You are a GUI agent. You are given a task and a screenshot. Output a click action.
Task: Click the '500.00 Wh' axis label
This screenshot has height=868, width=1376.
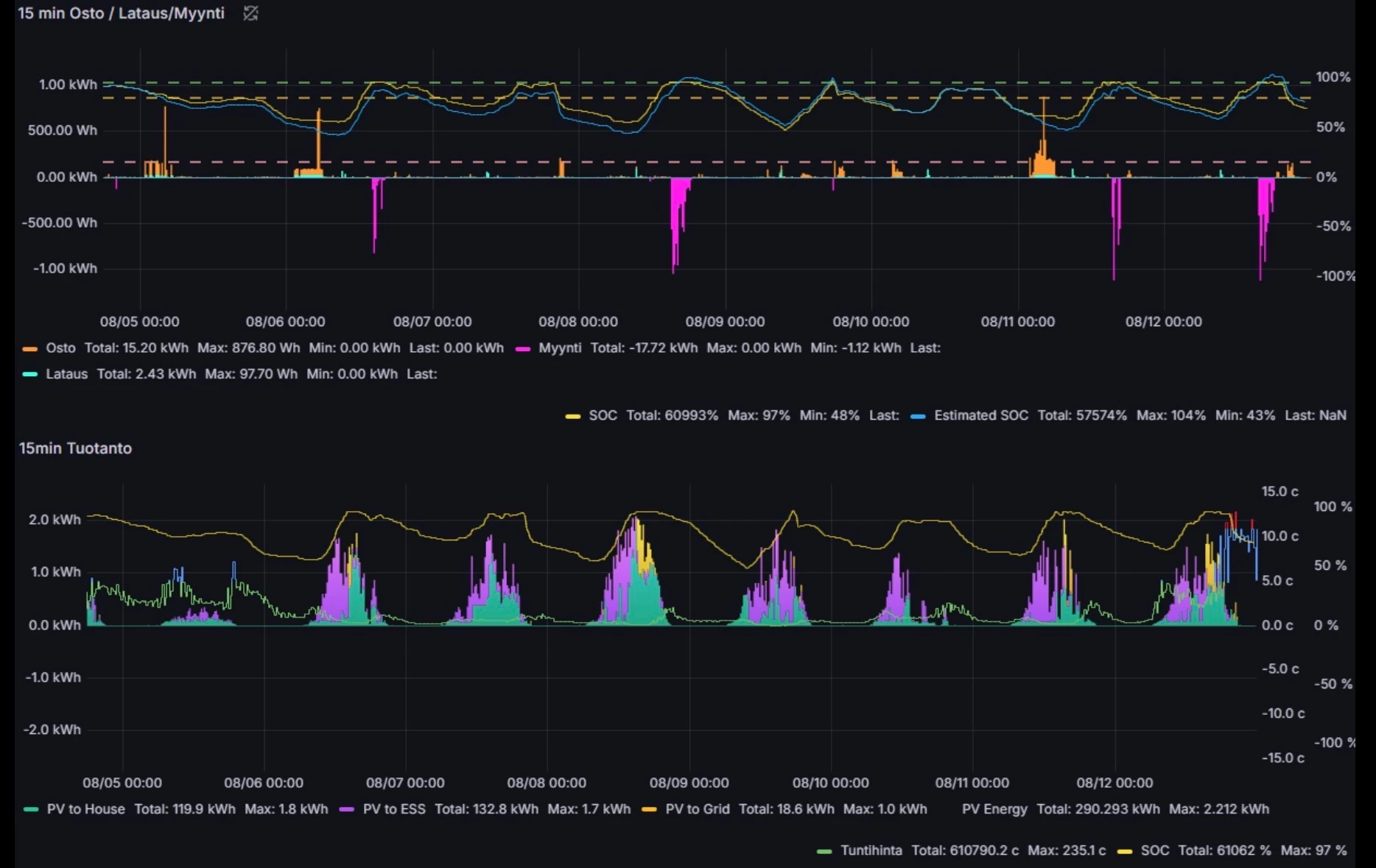point(62,130)
